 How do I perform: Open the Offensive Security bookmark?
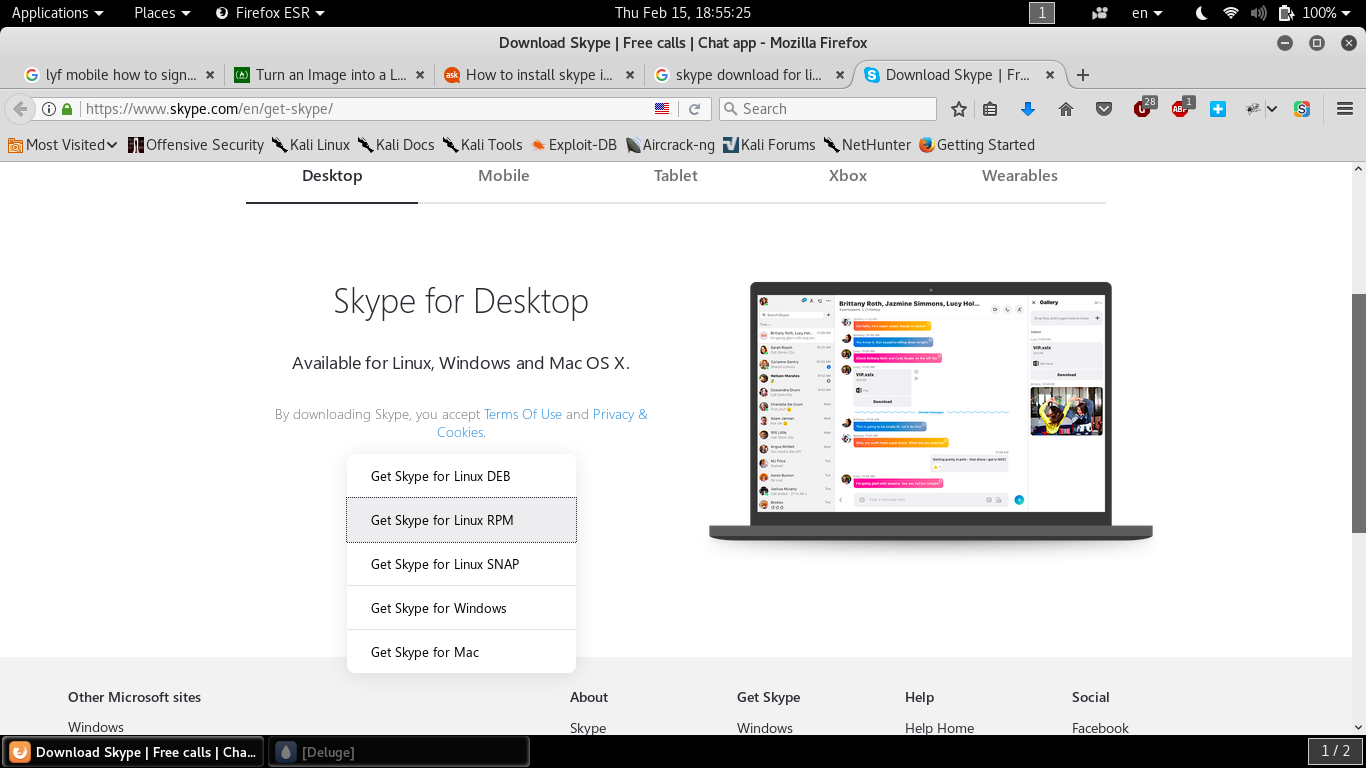196,145
